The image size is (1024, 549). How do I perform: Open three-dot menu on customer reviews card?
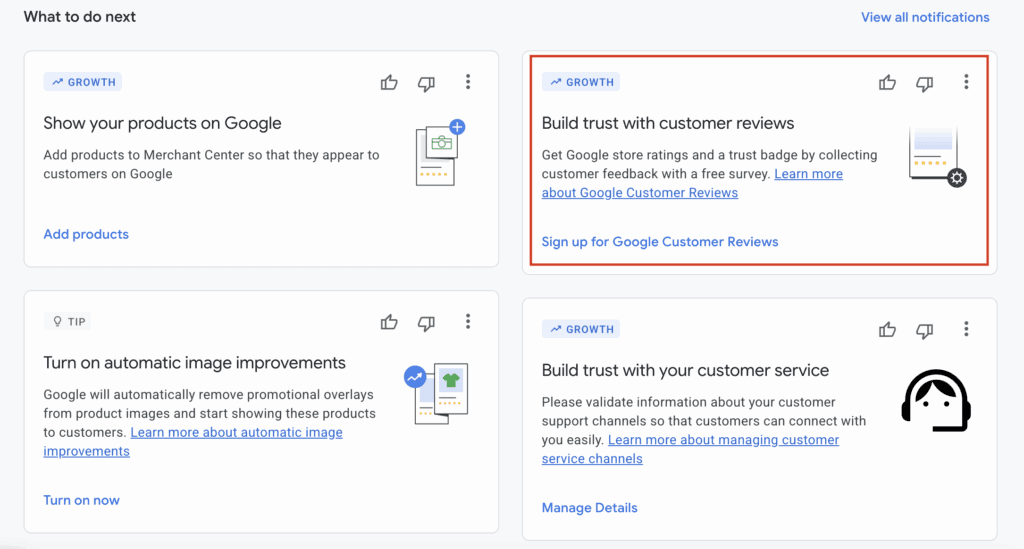coord(966,82)
